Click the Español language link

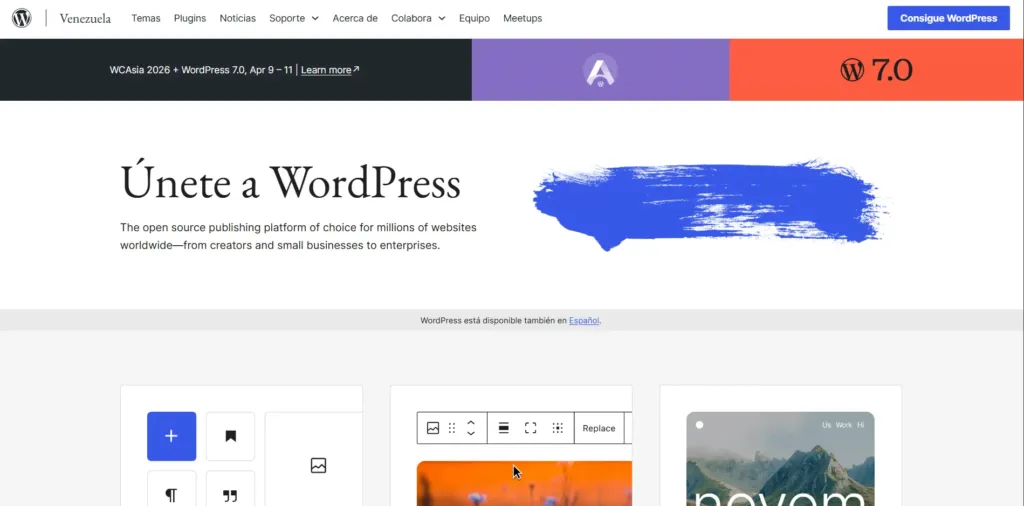tap(584, 321)
